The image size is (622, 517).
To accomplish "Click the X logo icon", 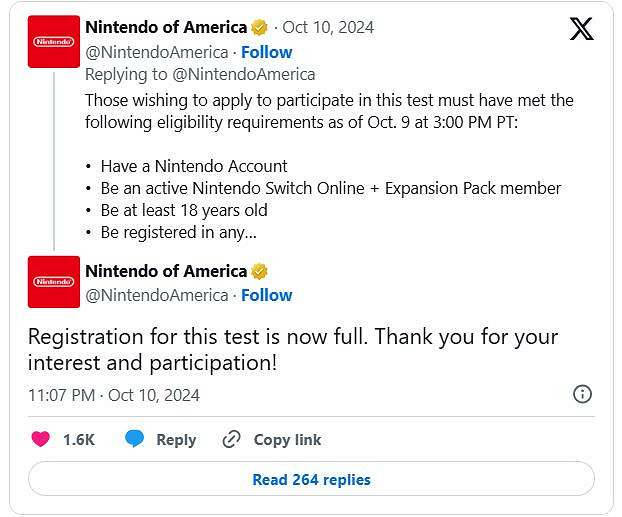I will (x=581, y=29).
